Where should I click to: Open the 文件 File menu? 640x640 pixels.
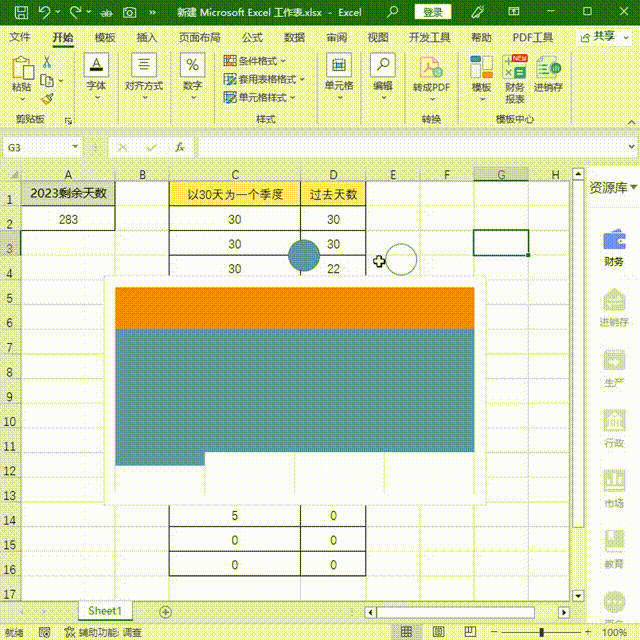20,38
